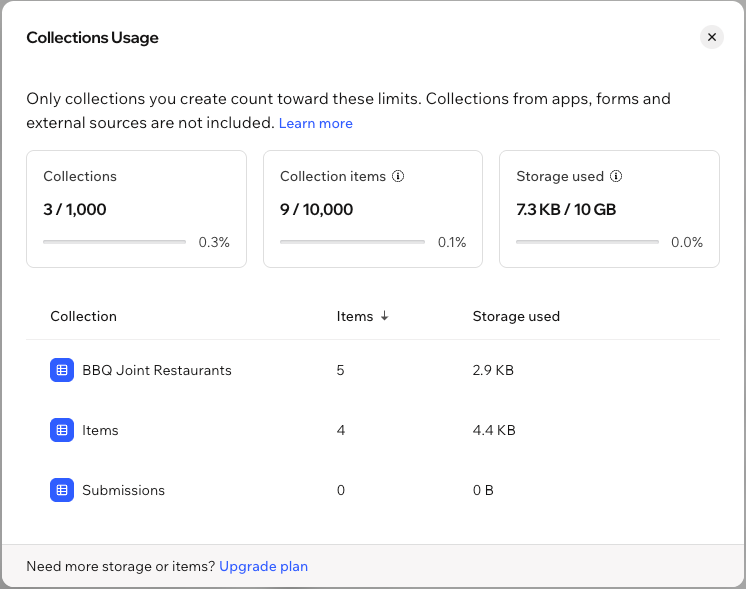
Task: Click the 3 / 1,000 collections count
Action: click(75, 209)
